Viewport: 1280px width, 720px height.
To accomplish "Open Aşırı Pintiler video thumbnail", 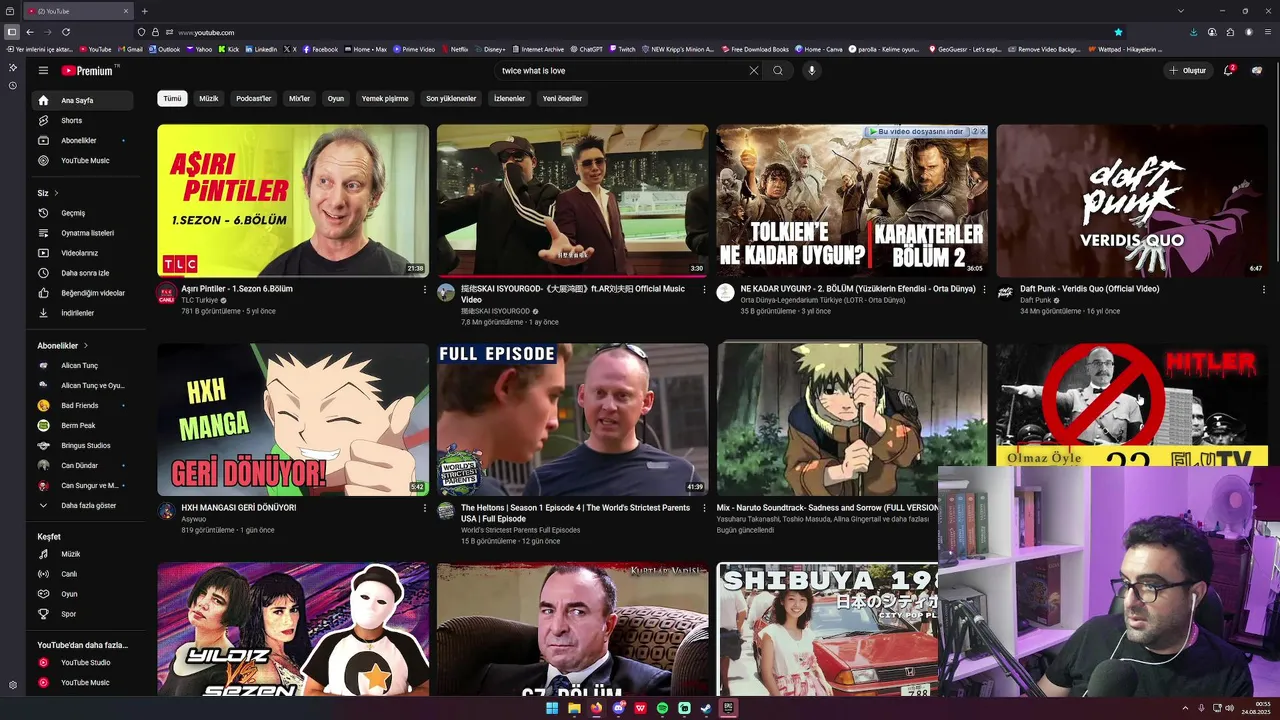I will point(293,200).
